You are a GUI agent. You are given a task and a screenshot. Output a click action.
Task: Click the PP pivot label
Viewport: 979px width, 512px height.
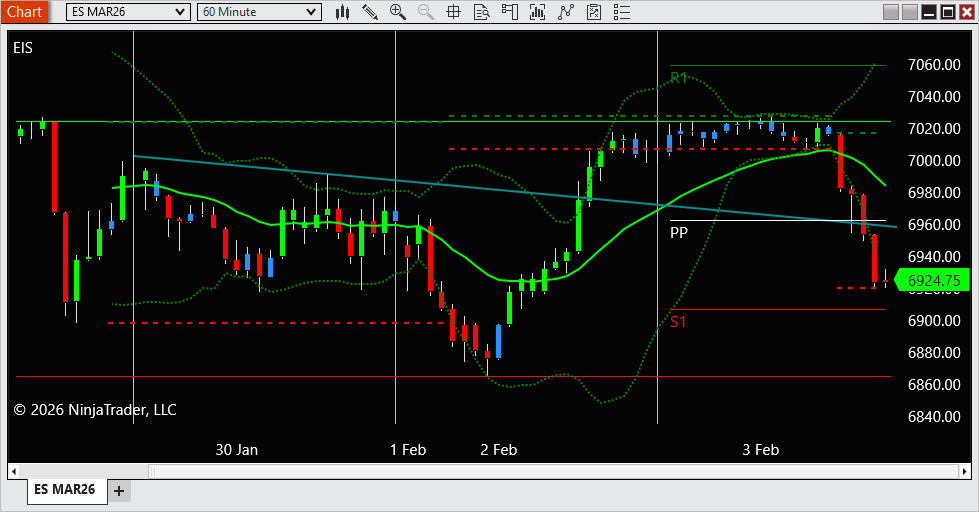(x=679, y=232)
